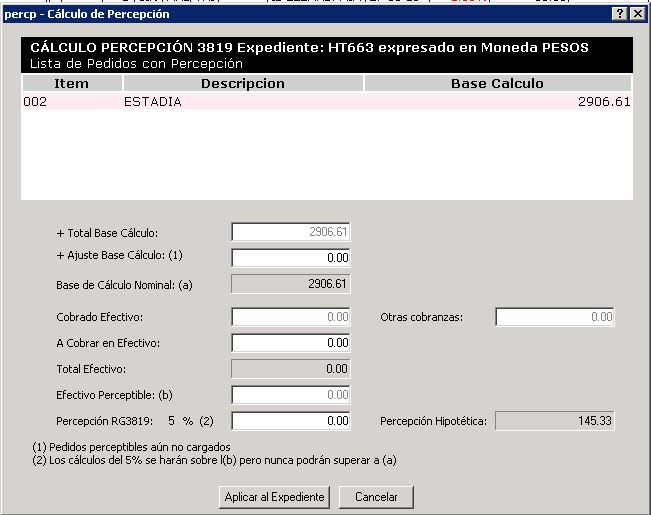
Task: Focus the A Cobrar en Efectivo input
Action: tap(291, 343)
